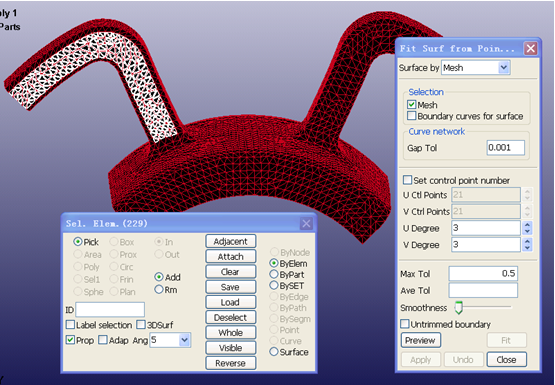
Task: Click the Ave Tol input field
Action: click(483, 291)
